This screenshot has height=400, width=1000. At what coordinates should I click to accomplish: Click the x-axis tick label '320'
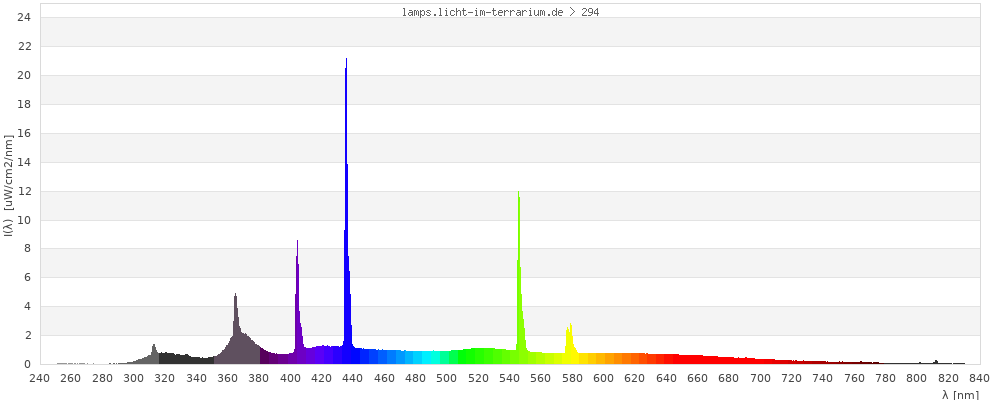tap(165, 378)
